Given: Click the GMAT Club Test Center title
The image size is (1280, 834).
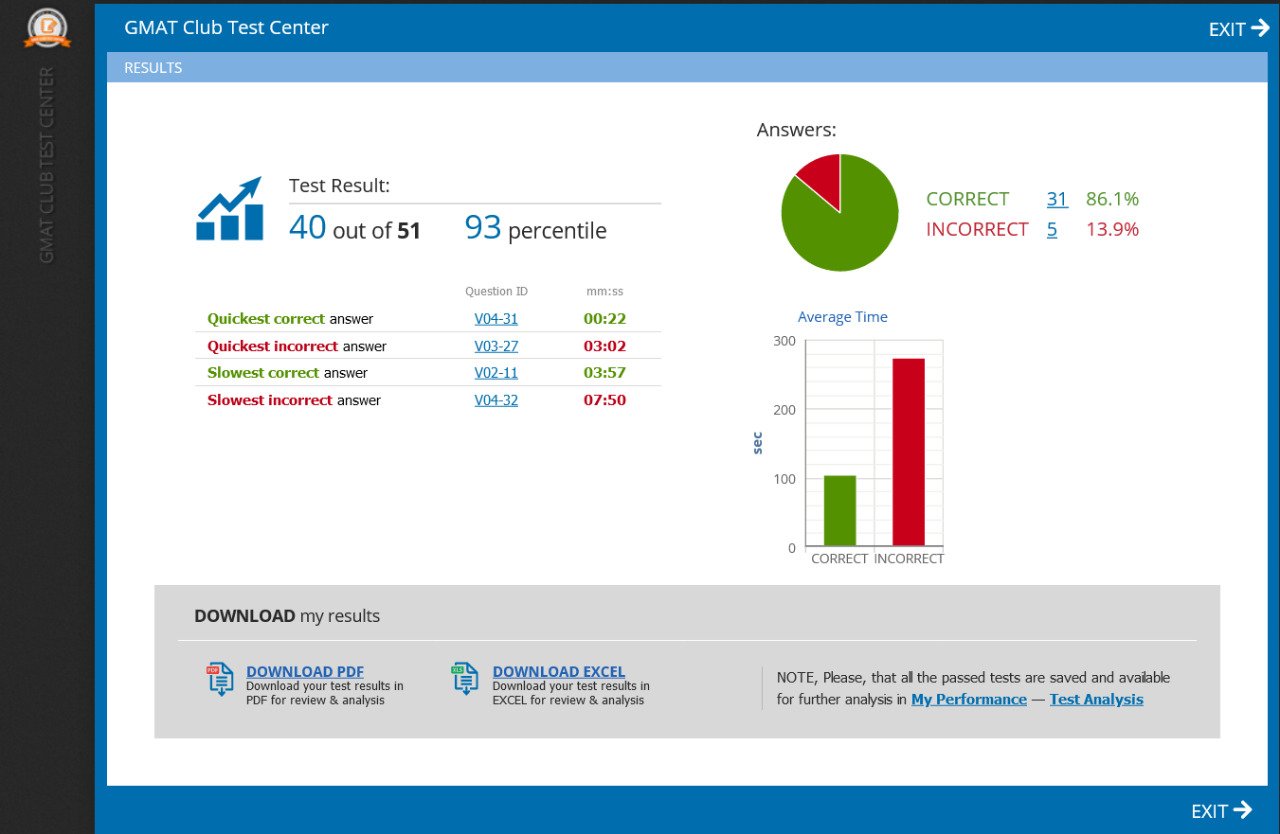Looking at the screenshot, I should coord(226,28).
